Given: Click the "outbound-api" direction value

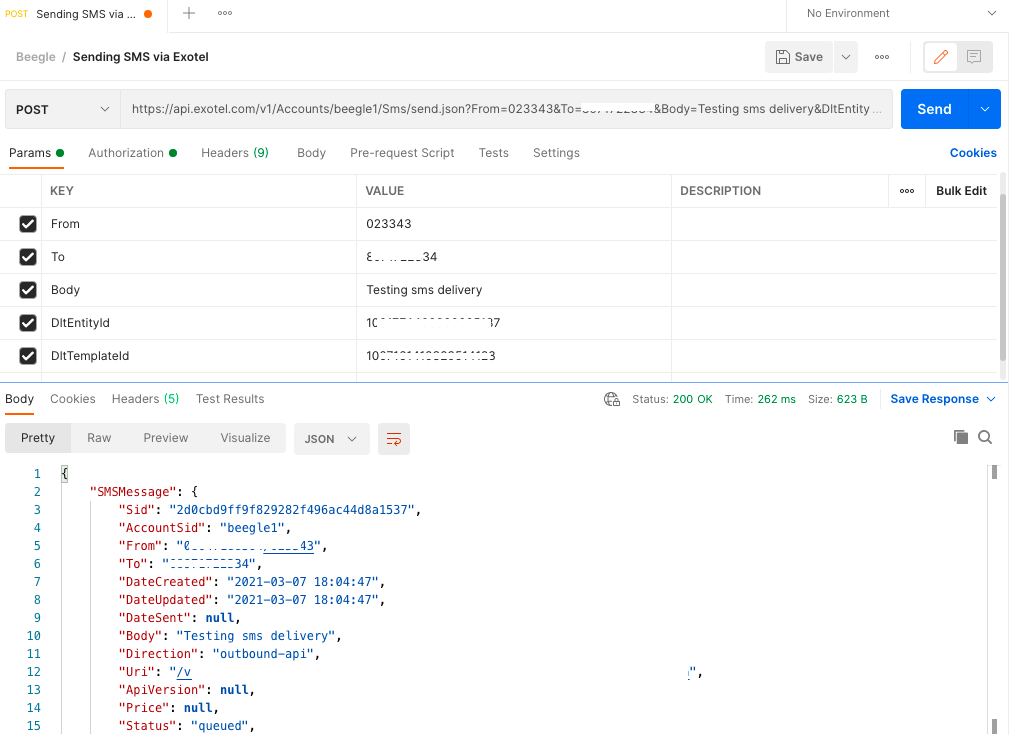Looking at the screenshot, I should (263, 654).
